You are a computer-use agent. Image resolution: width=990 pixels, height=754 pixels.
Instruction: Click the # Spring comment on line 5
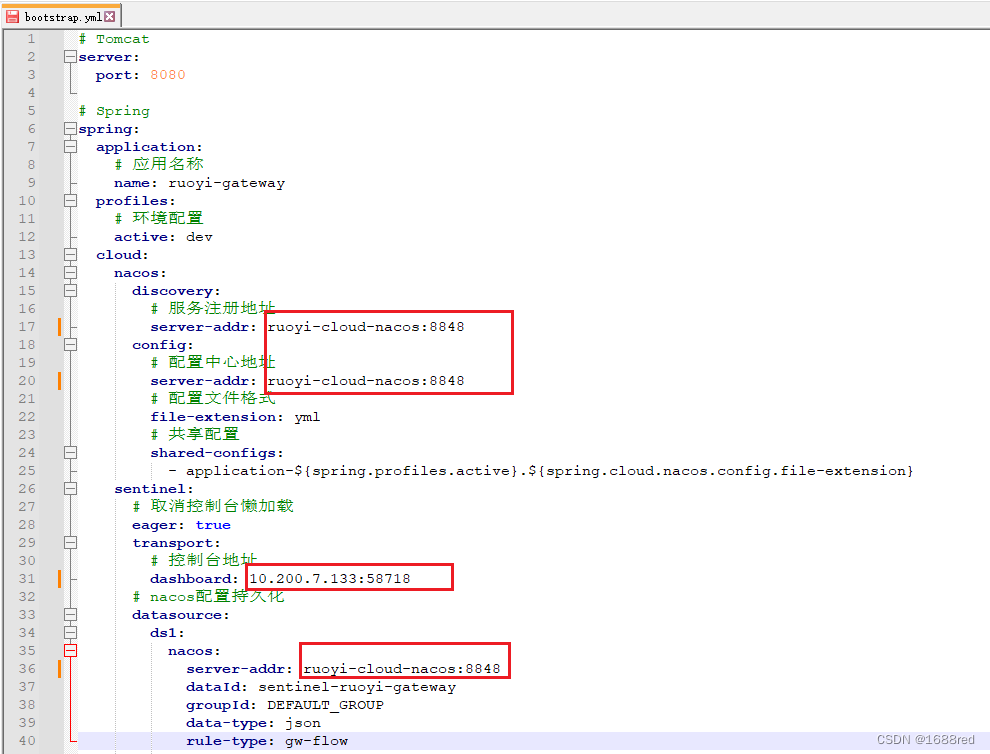[x=114, y=111]
